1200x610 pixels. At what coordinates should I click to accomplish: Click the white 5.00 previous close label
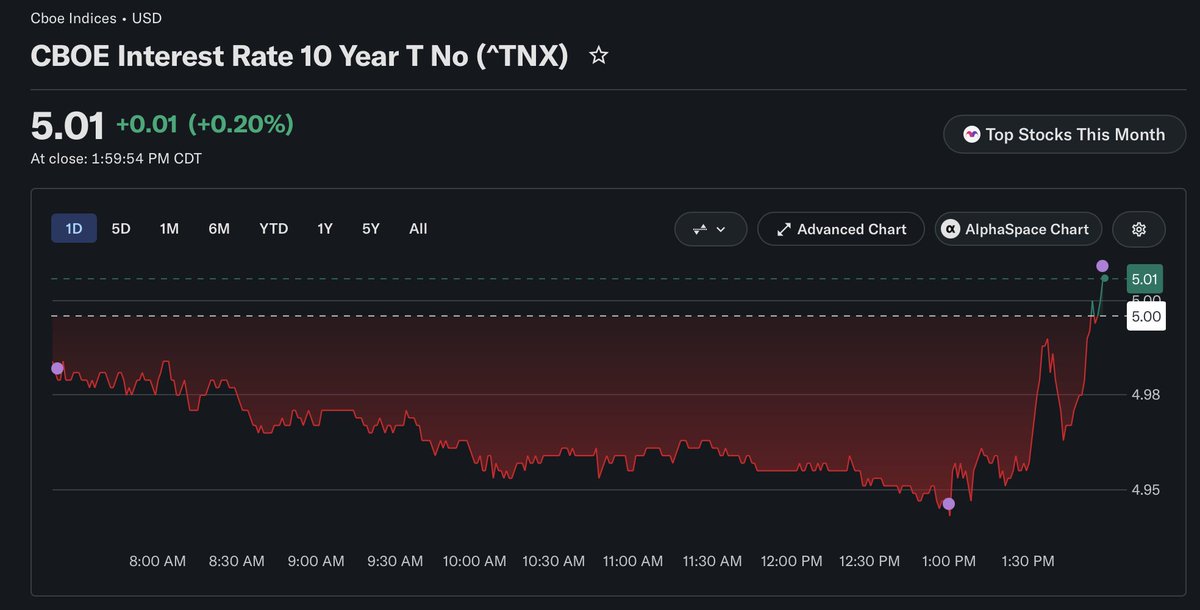point(1146,316)
